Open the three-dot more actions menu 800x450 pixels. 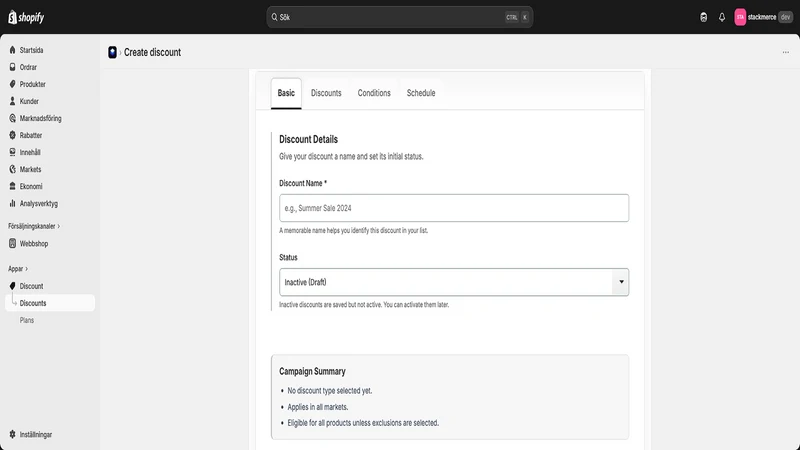coord(786,52)
